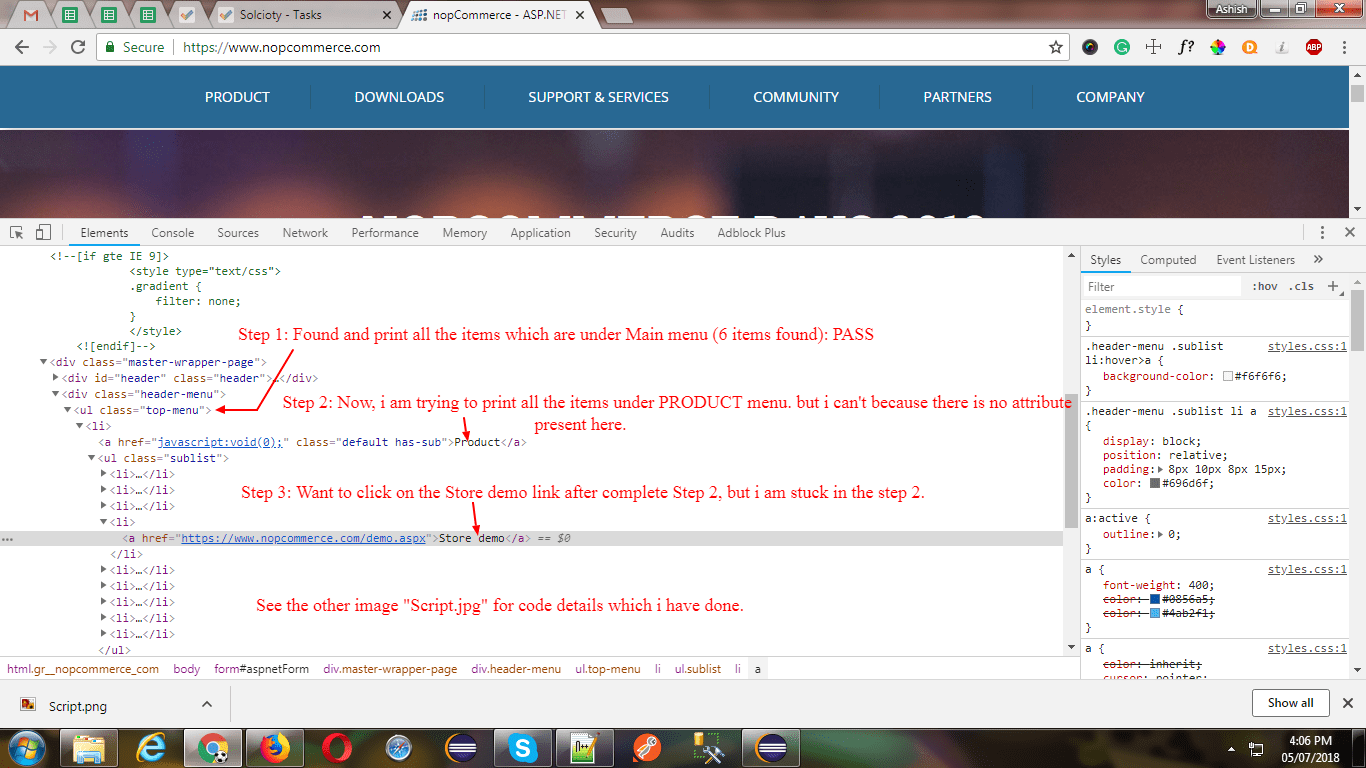Collapse the ul top-menu node
The width and height of the screenshot is (1366, 768).
coord(68,410)
